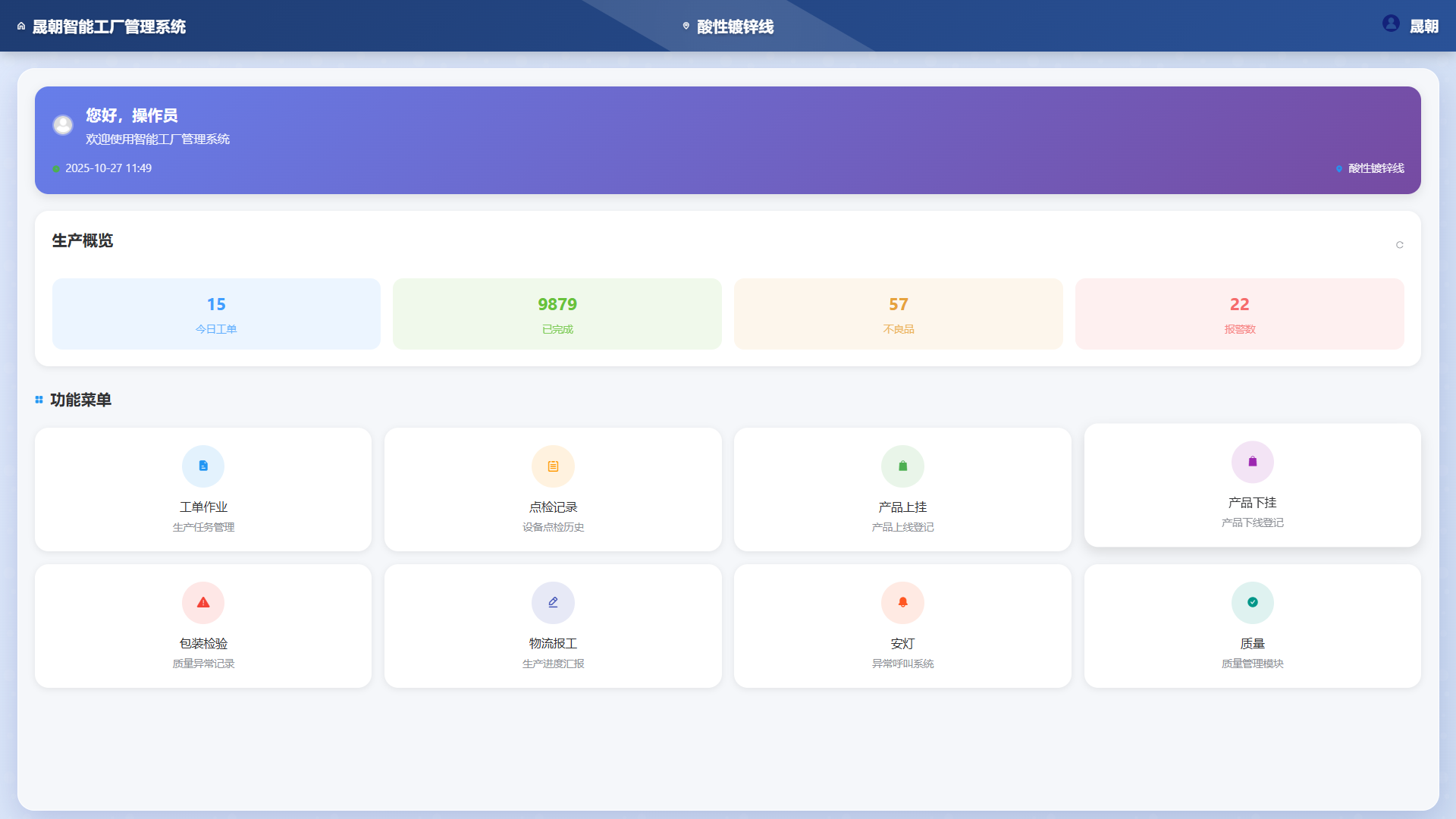
Task: Open the 不良品 defects card
Action: [x=899, y=314]
